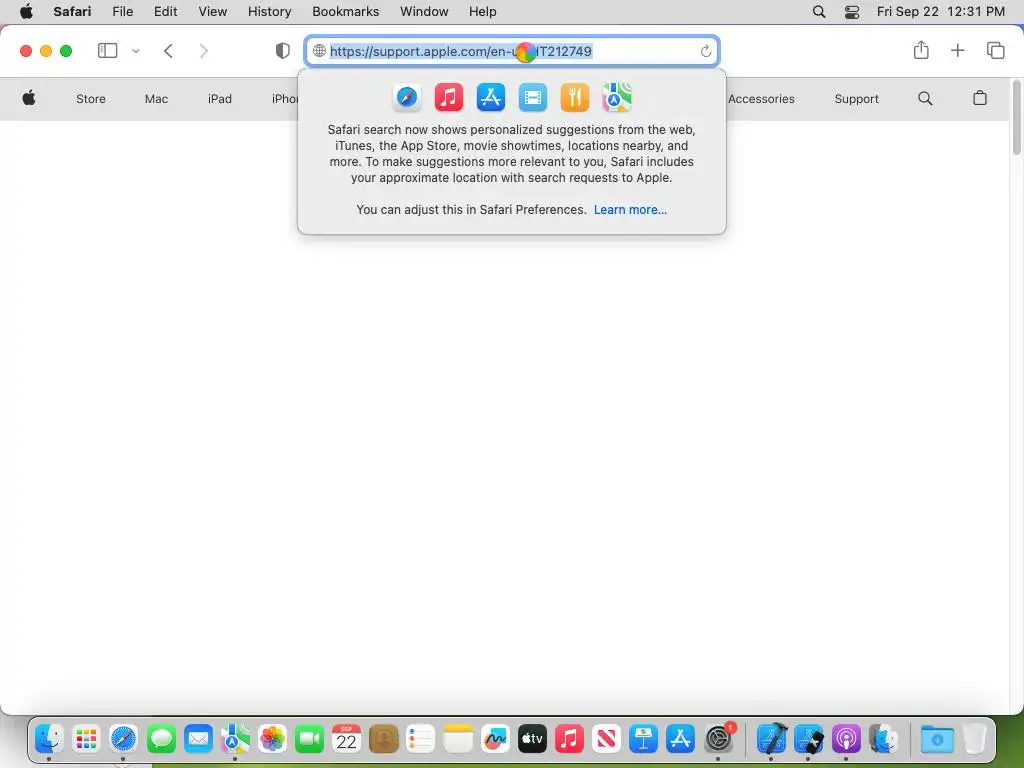This screenshot has height=768, width=1024.
Task: Open Finder from the Dock
Action: point(49,739)
